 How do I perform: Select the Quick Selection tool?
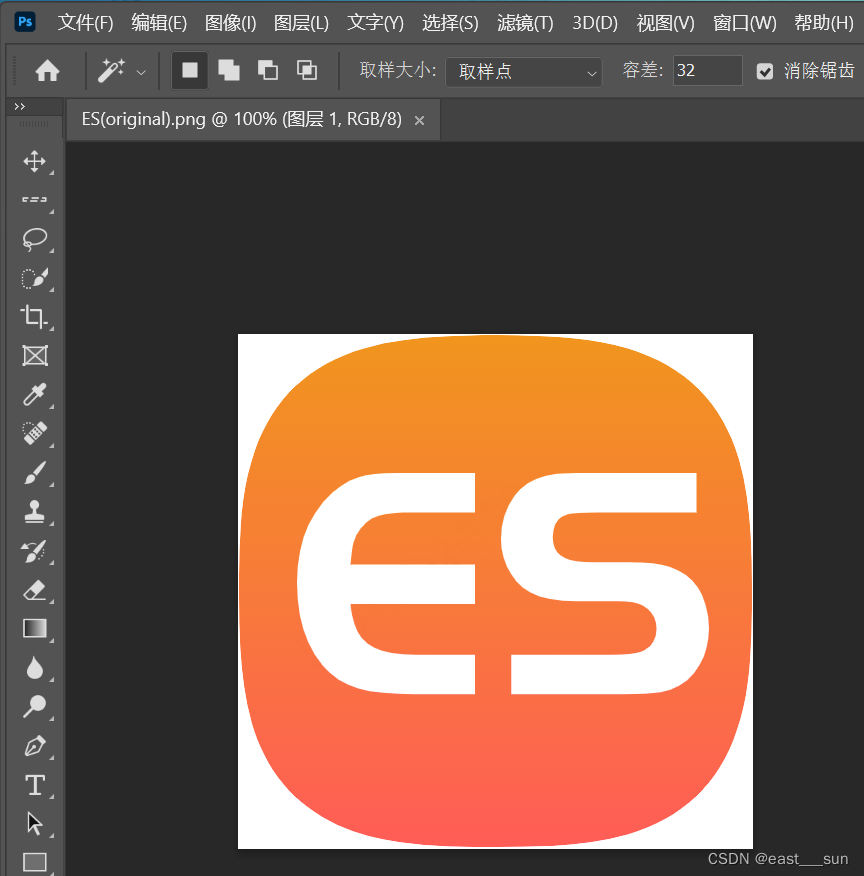34,278
